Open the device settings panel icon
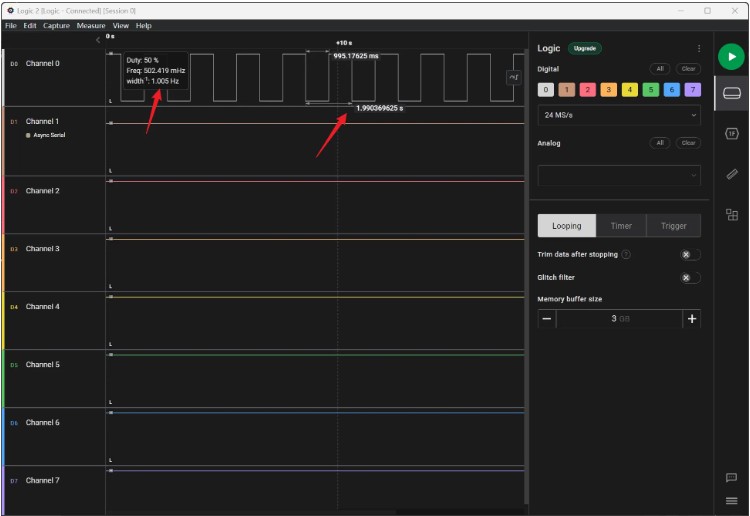750x516 pixels. tap(731, 94)
